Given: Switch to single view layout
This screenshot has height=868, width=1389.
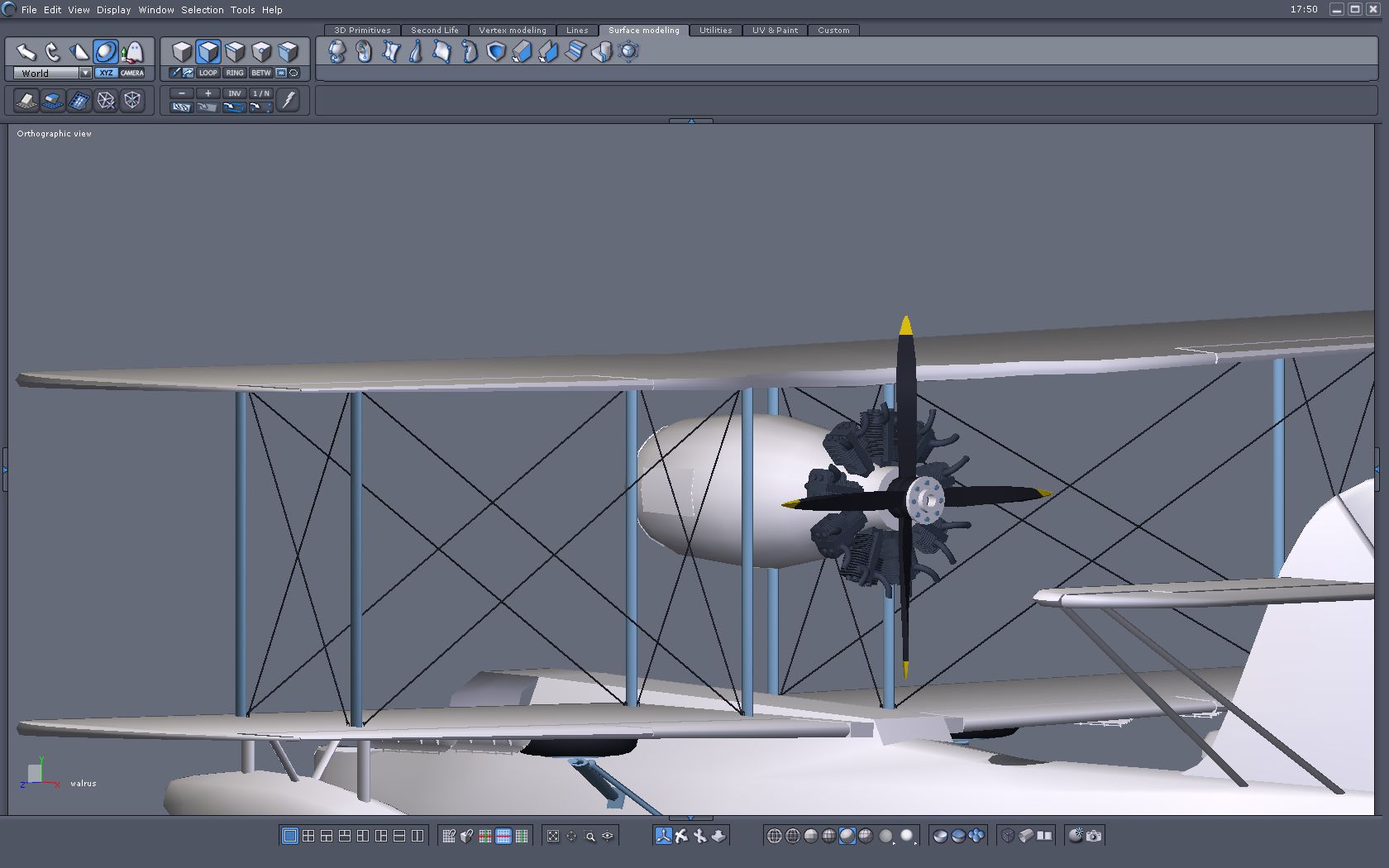Looking at the screenshot, I should point(290,836).
